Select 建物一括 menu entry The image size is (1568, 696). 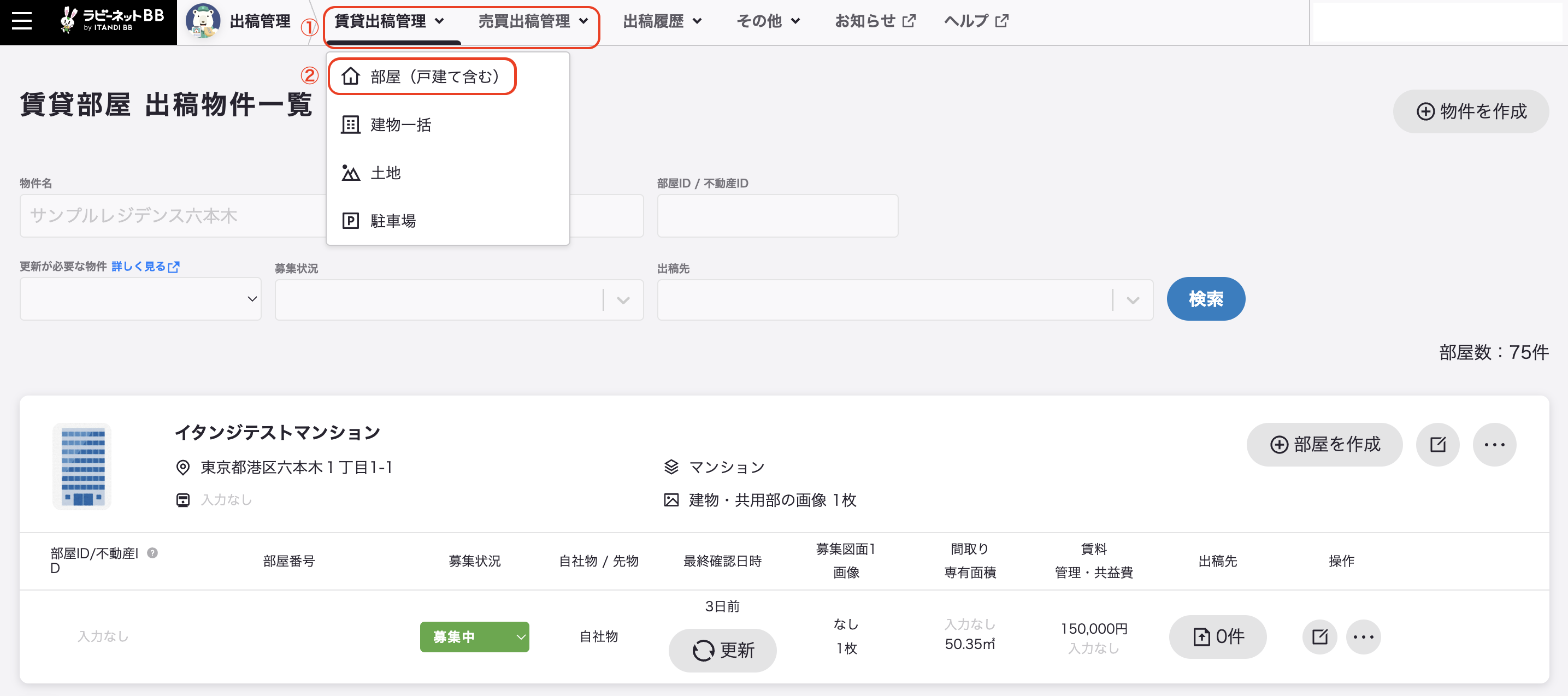448,125
